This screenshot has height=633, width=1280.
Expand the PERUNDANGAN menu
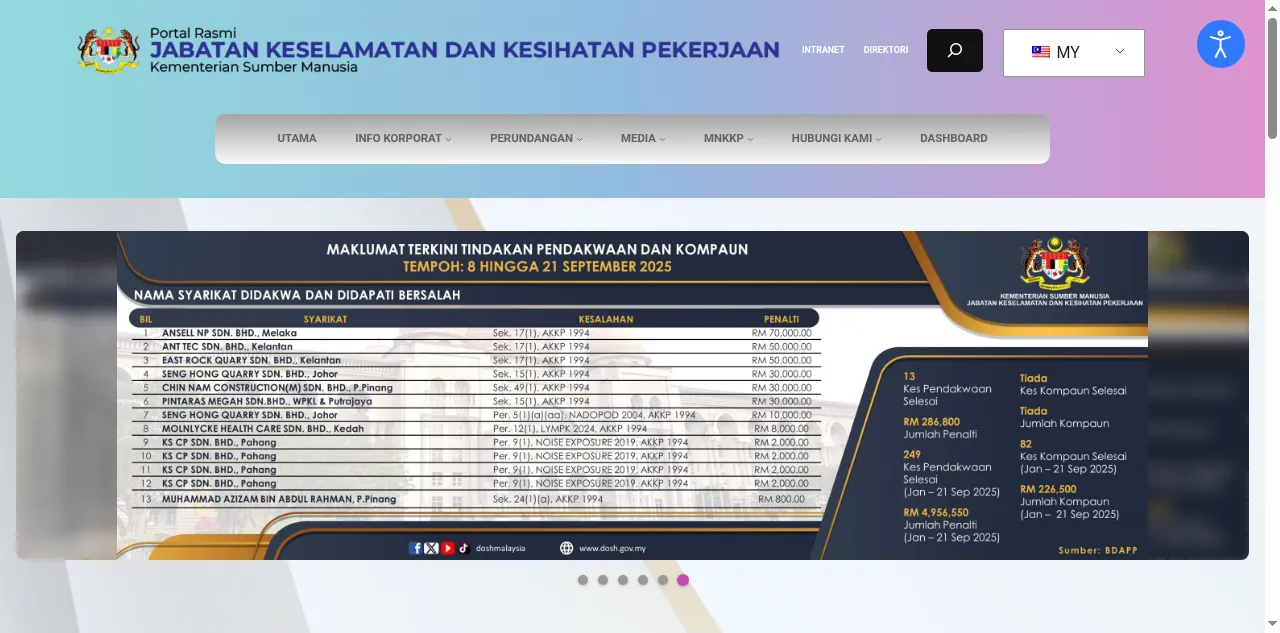[536, 139]
